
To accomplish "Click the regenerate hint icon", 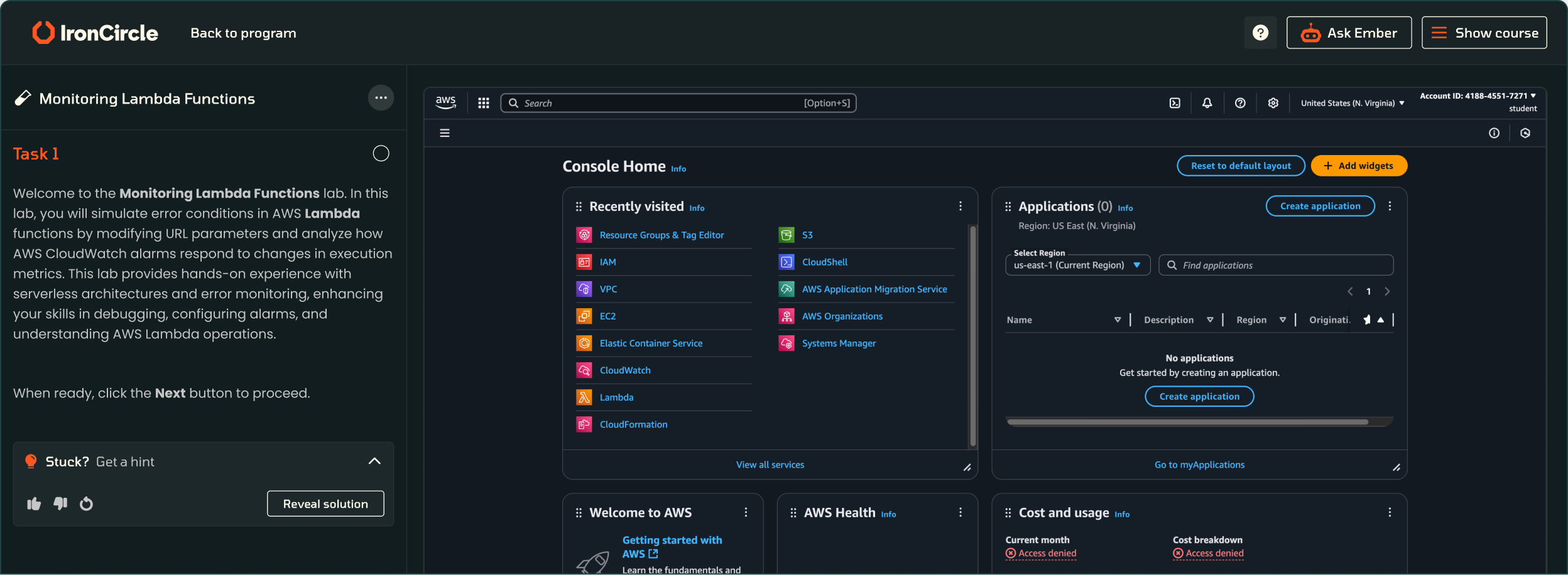I will click(87, 503).
